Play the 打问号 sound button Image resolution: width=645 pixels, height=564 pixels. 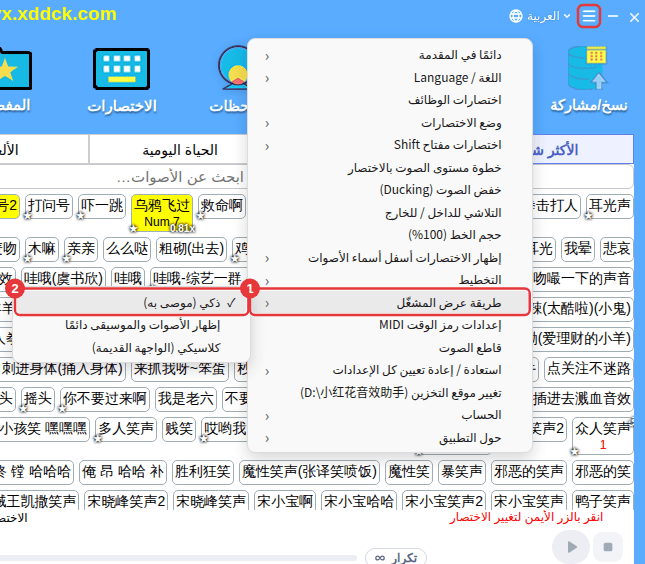tap(49, 206)
